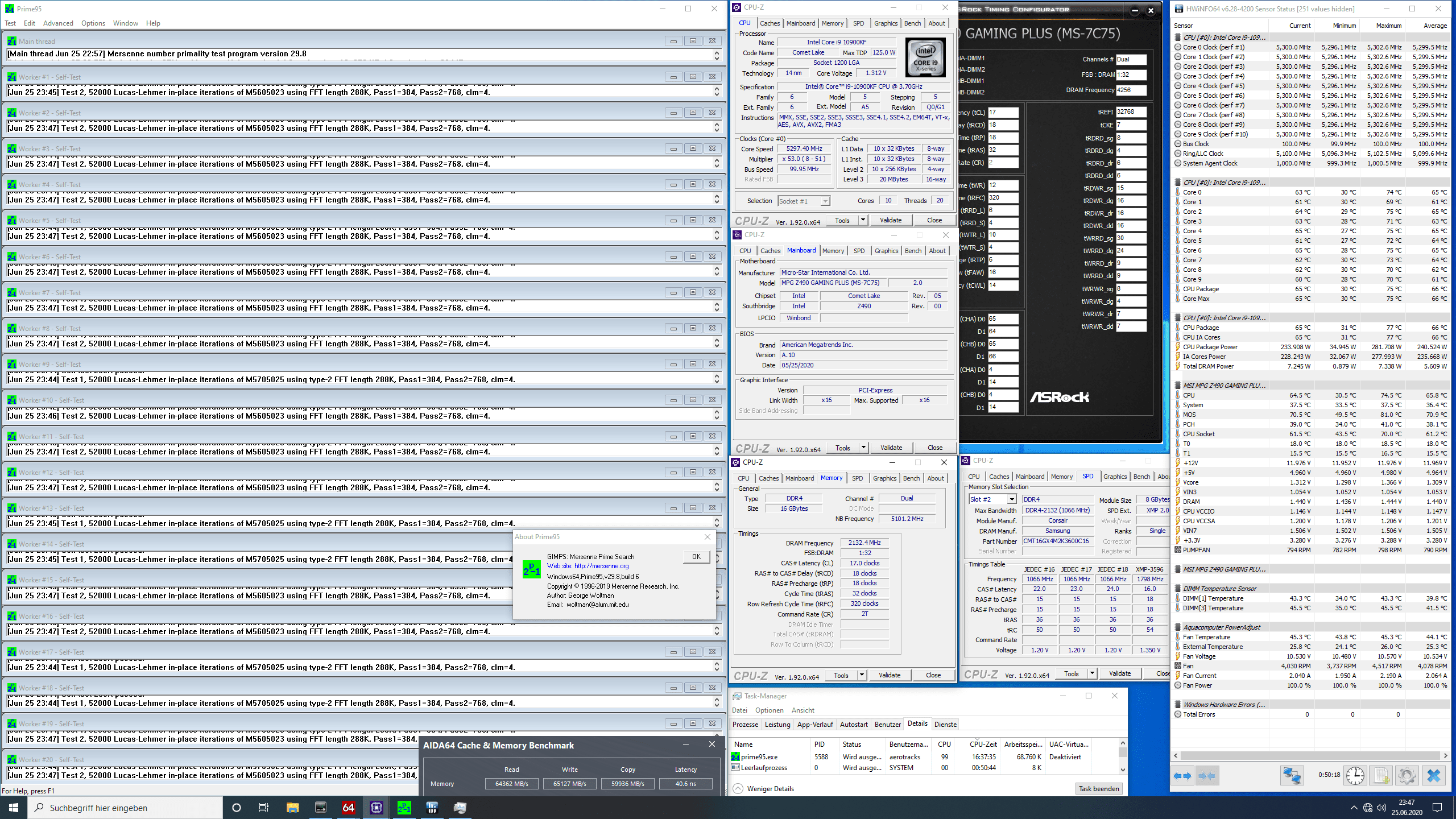Click Task-Manager process list scrollbar down arrow
The image size is (1456, 819).
1123,770
